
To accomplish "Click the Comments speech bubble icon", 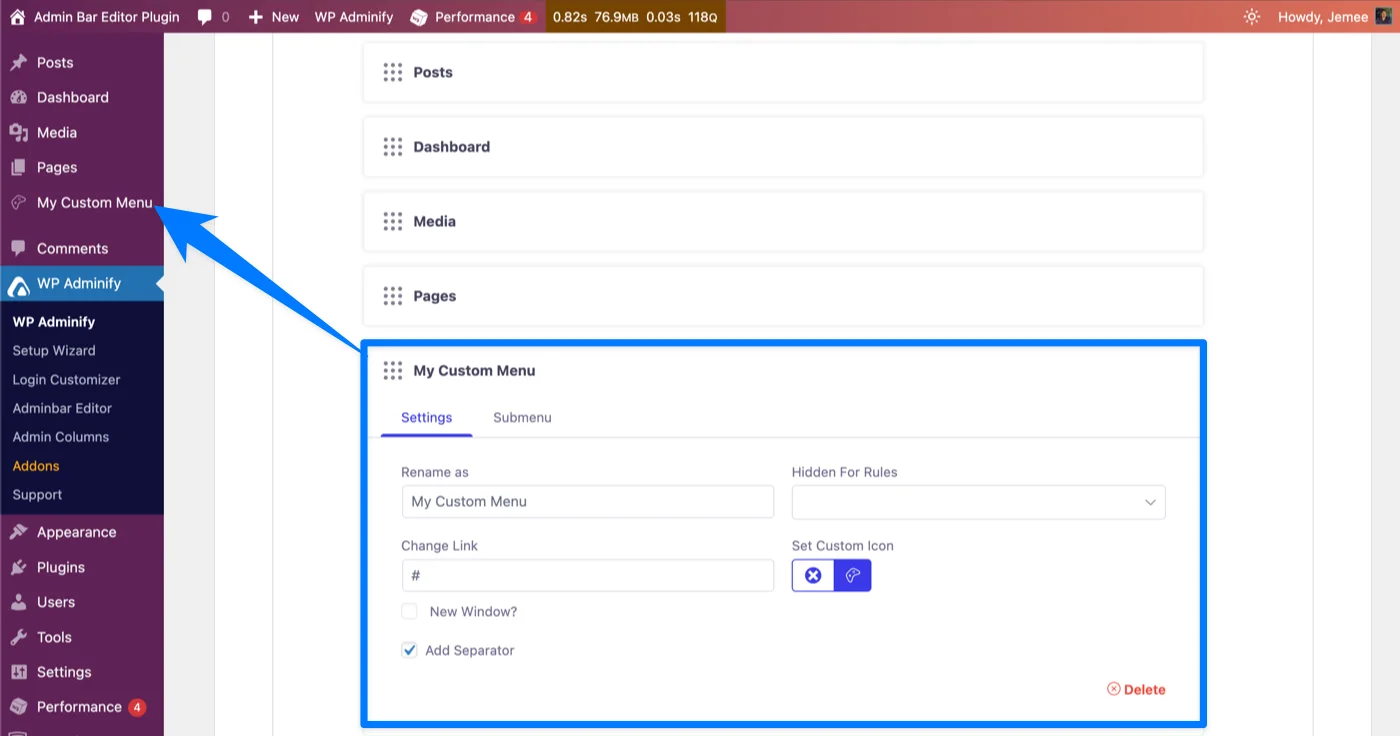I will (x=19, y=247).
